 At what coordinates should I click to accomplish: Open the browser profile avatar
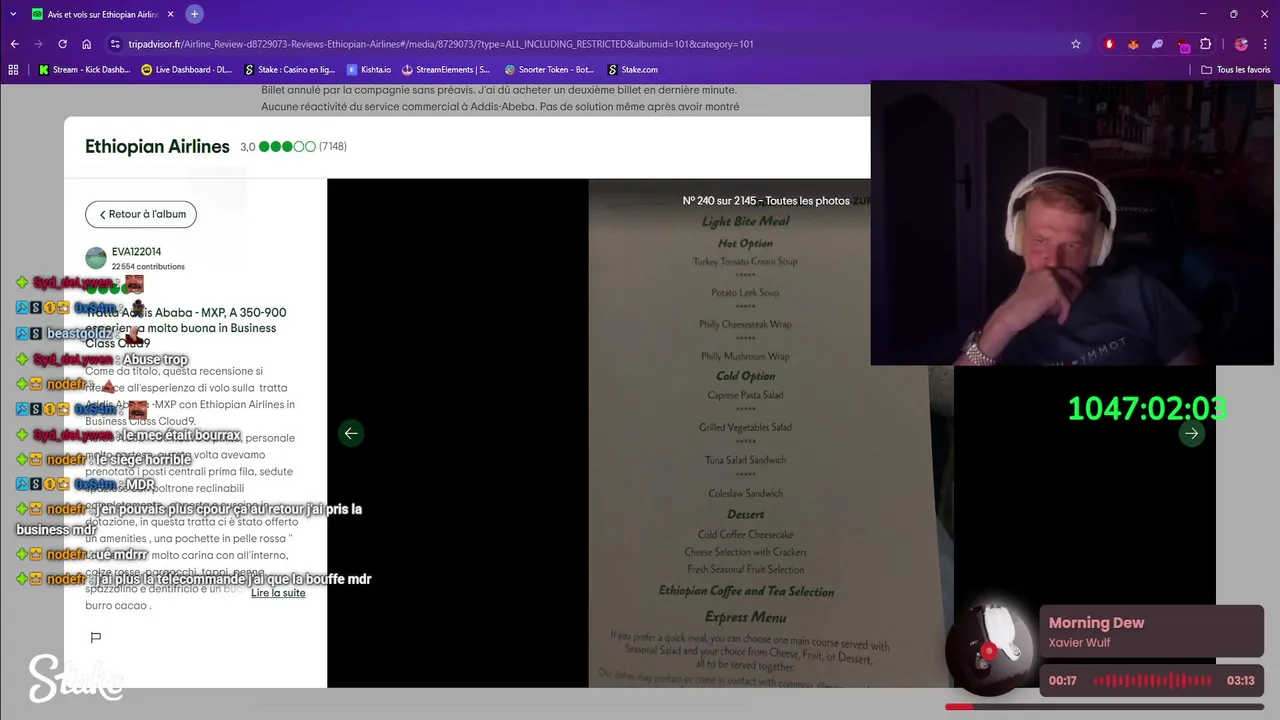(x=1241, y=44)
